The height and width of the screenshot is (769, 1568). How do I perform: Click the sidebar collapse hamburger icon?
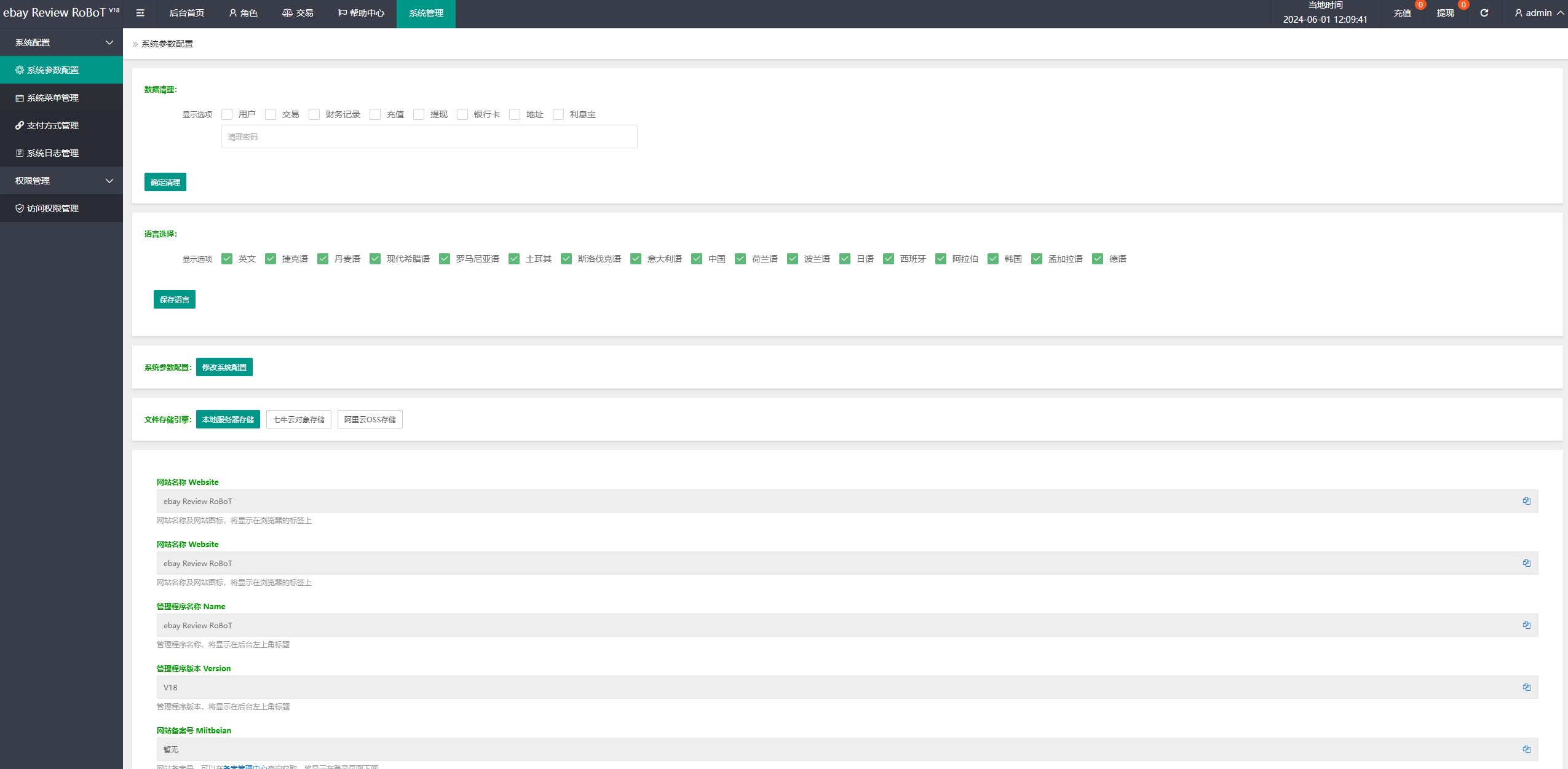click(x=140, y=13)
